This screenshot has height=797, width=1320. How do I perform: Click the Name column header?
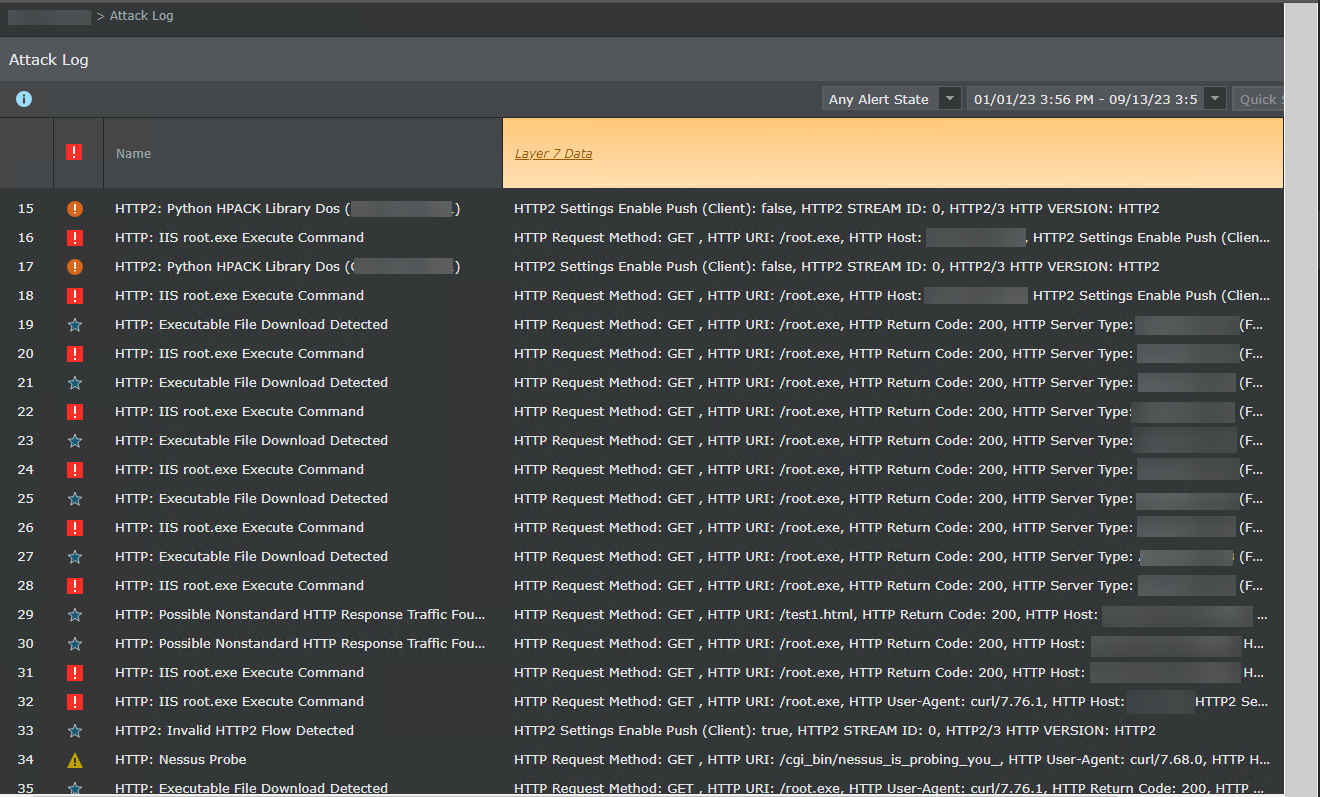coord(133,153)
